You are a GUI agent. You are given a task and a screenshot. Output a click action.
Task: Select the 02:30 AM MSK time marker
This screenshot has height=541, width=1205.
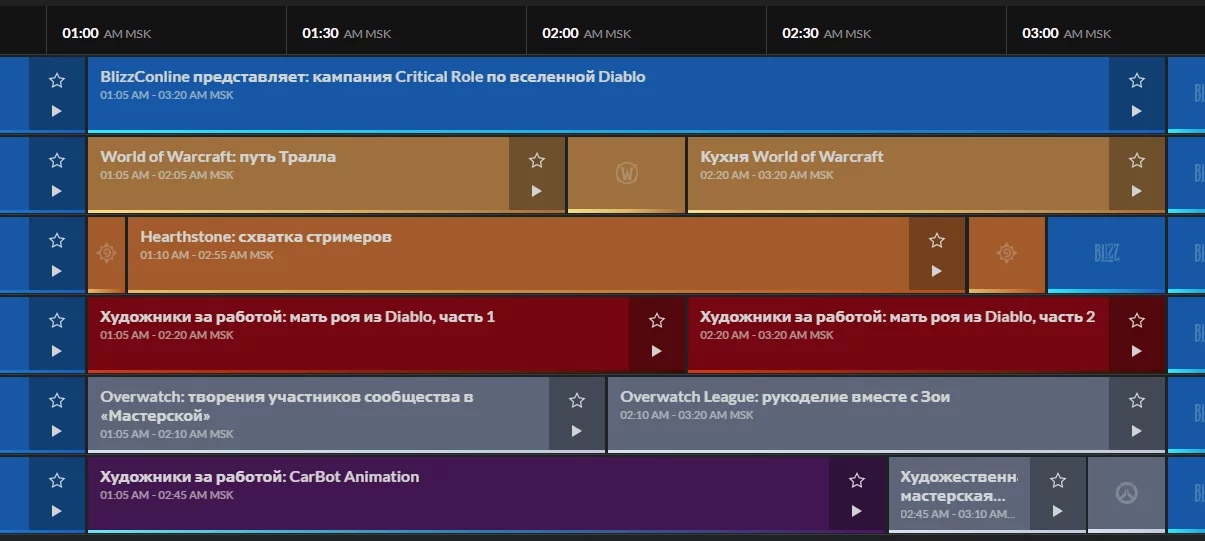point(827,33)
